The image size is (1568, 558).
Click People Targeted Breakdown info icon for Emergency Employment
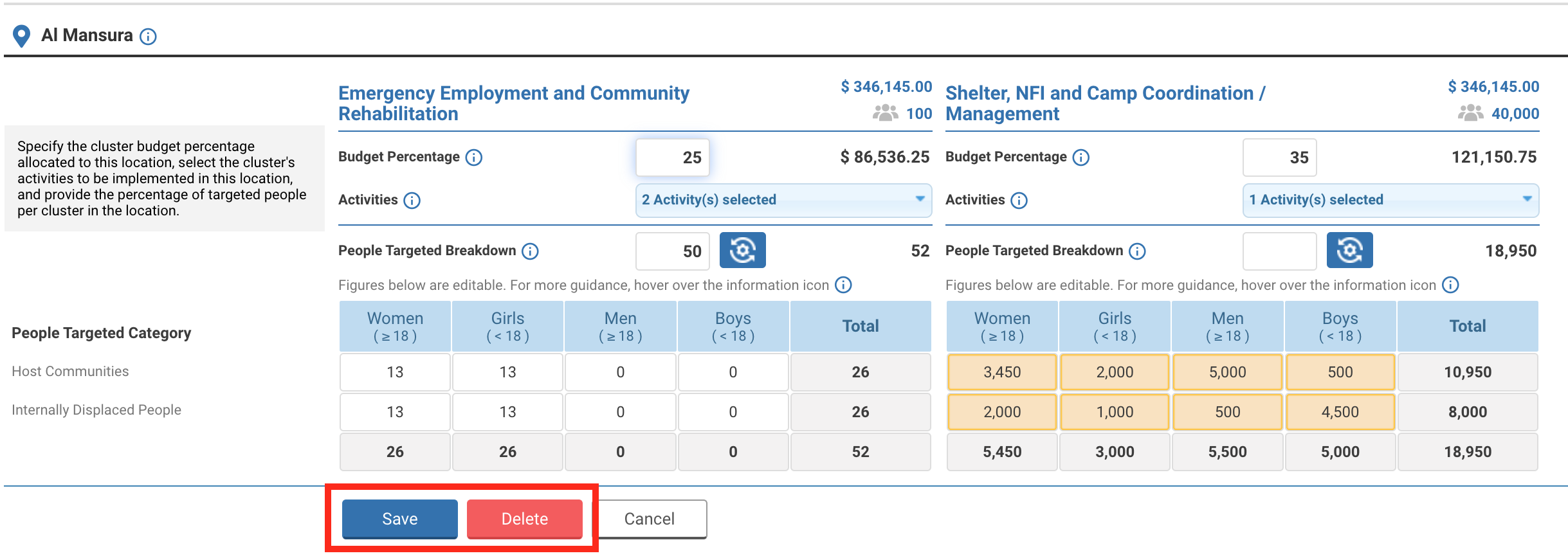[530, 251]
